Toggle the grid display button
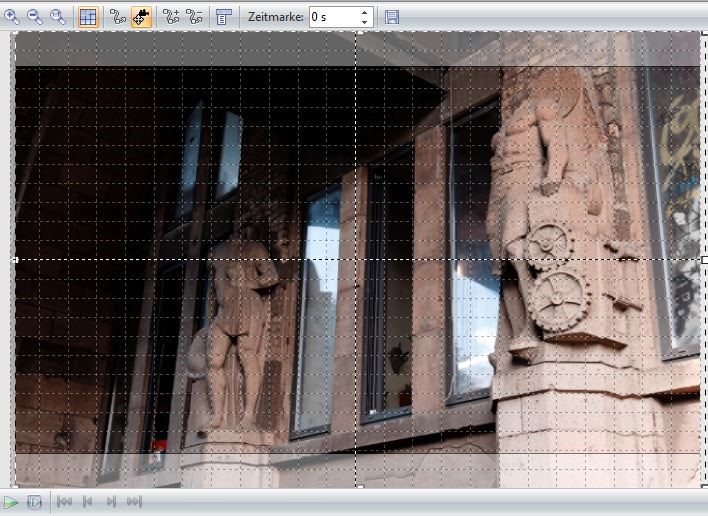 (x=88, y=17)
